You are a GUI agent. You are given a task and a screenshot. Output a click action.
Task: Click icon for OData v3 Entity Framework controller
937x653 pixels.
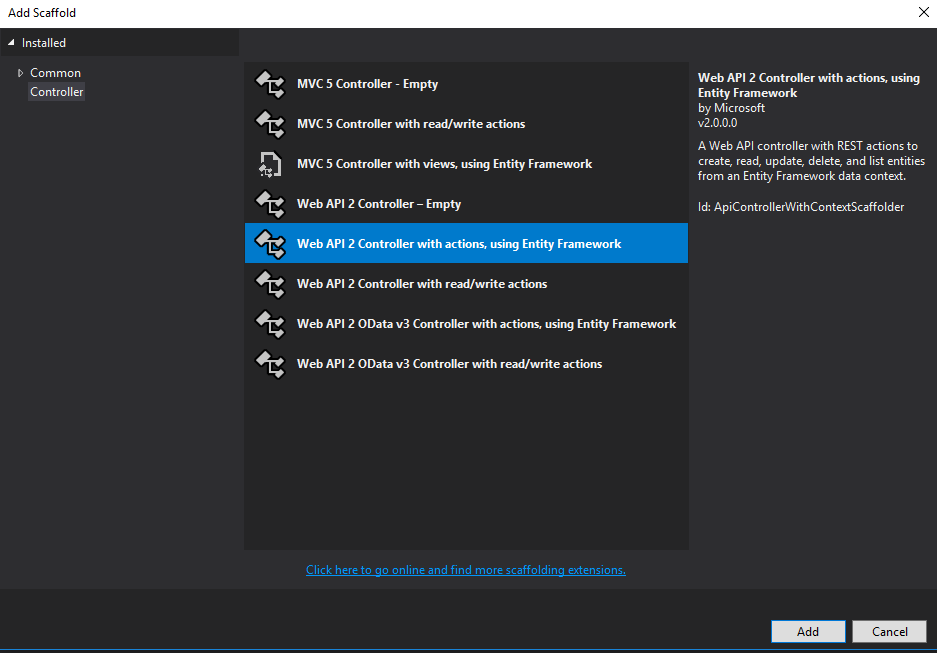coord(270,324)
